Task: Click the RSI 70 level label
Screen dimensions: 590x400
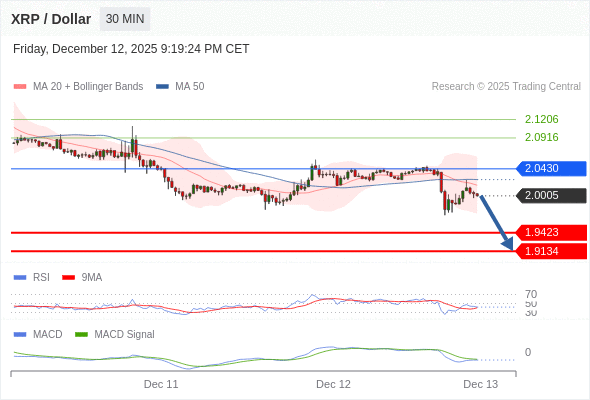Action: click(x=531, y=294)
